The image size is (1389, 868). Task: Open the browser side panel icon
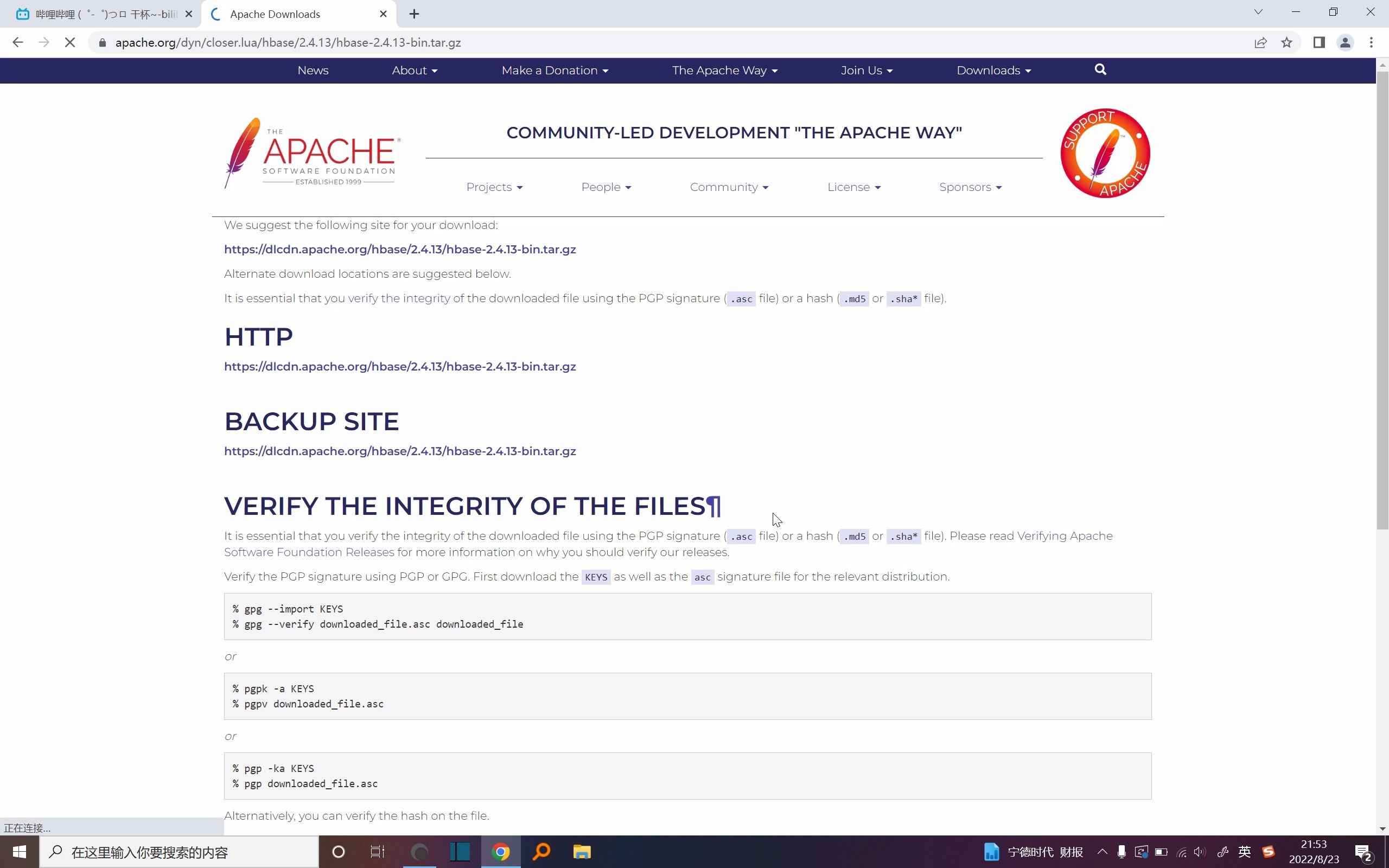(1319, 42)
